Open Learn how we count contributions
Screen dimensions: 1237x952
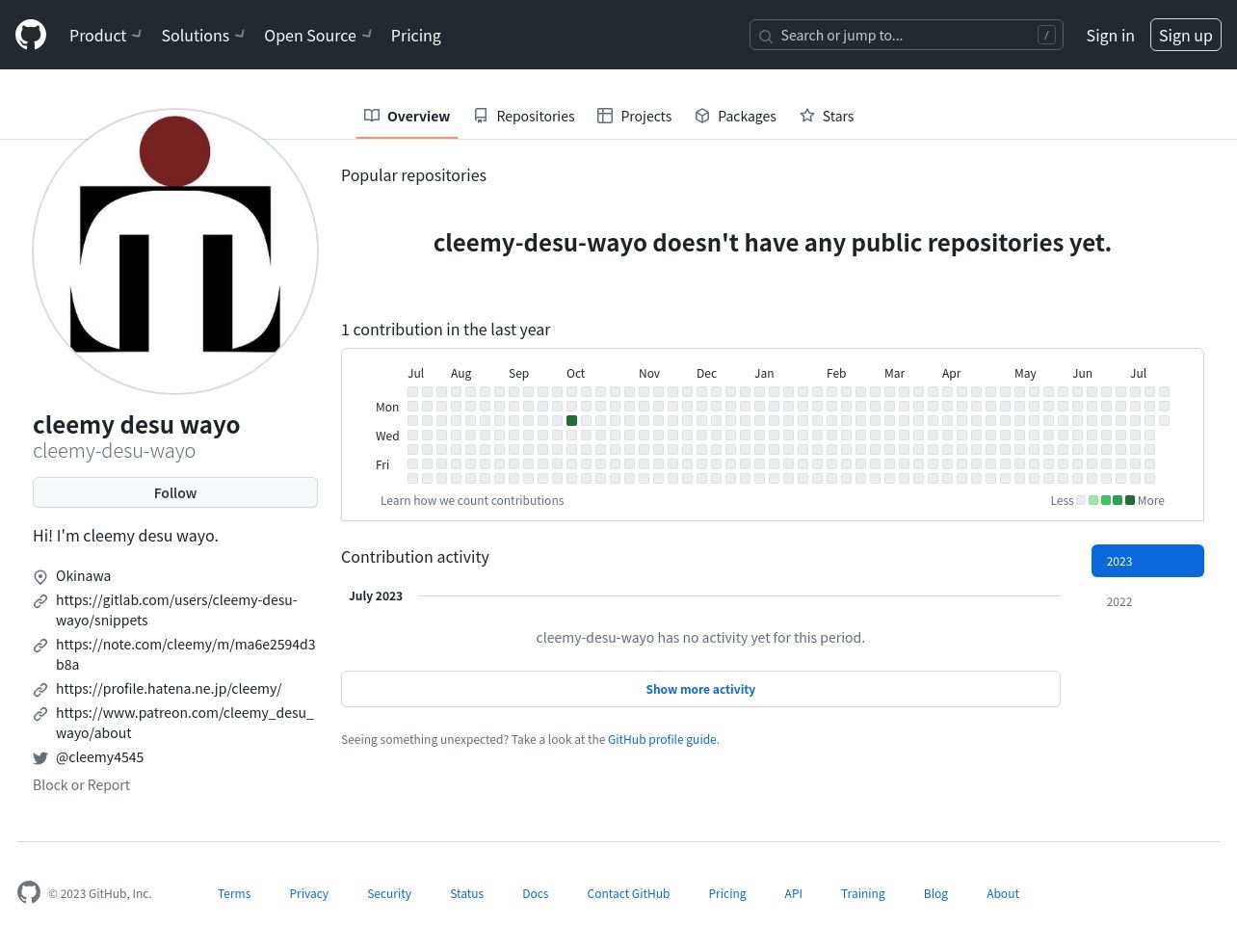(472, 500)
